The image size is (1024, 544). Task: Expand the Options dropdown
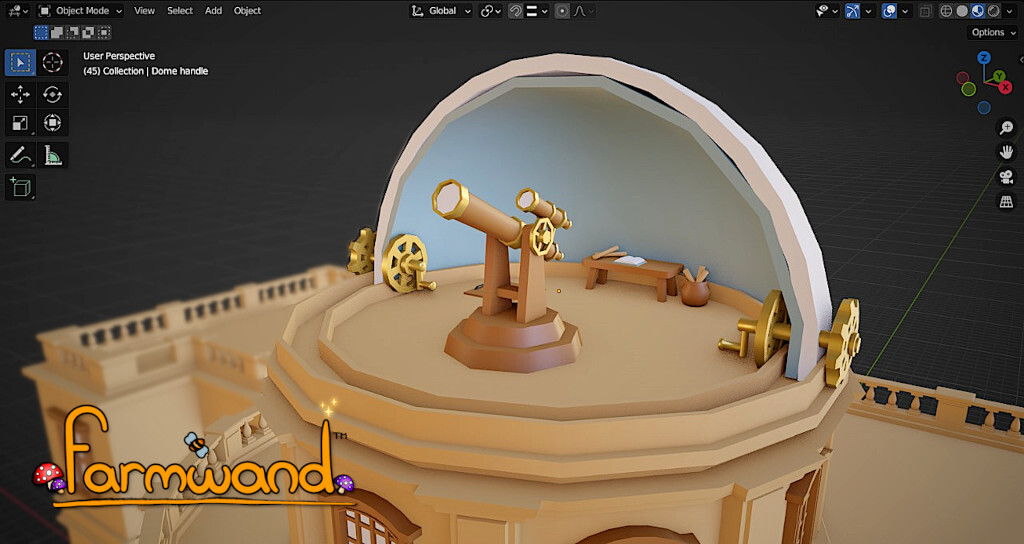[993, 32]
